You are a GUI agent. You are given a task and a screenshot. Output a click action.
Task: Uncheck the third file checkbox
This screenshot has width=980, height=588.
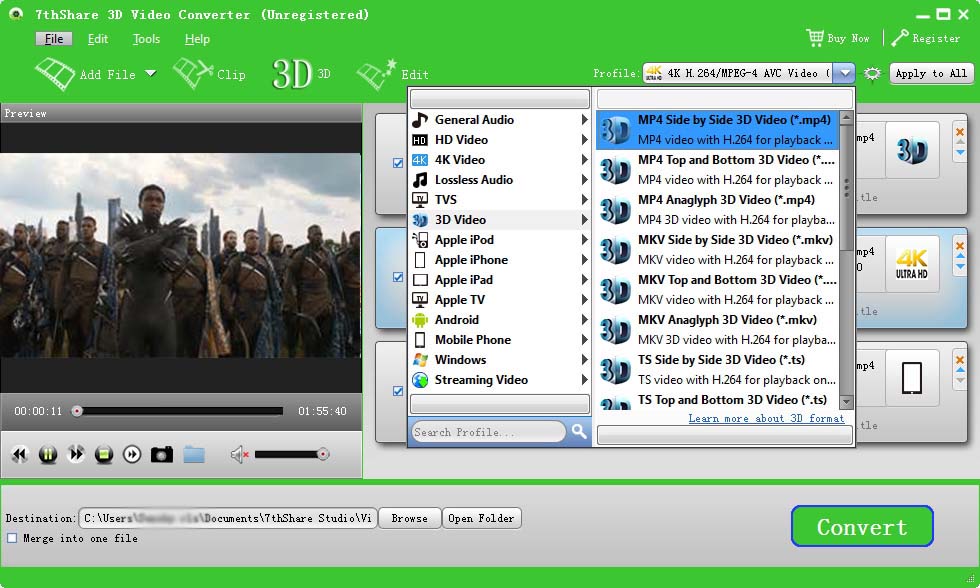(398, 391)
